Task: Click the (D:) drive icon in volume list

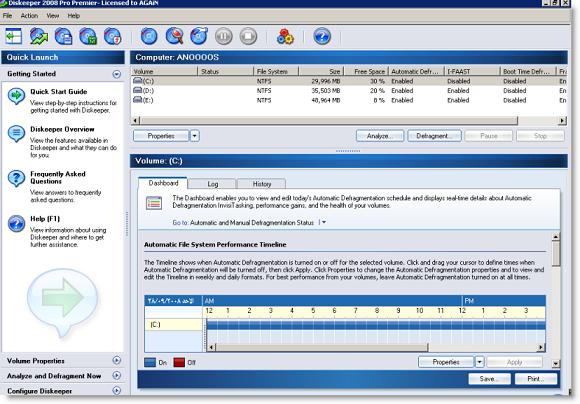Action: pos(138,90)
